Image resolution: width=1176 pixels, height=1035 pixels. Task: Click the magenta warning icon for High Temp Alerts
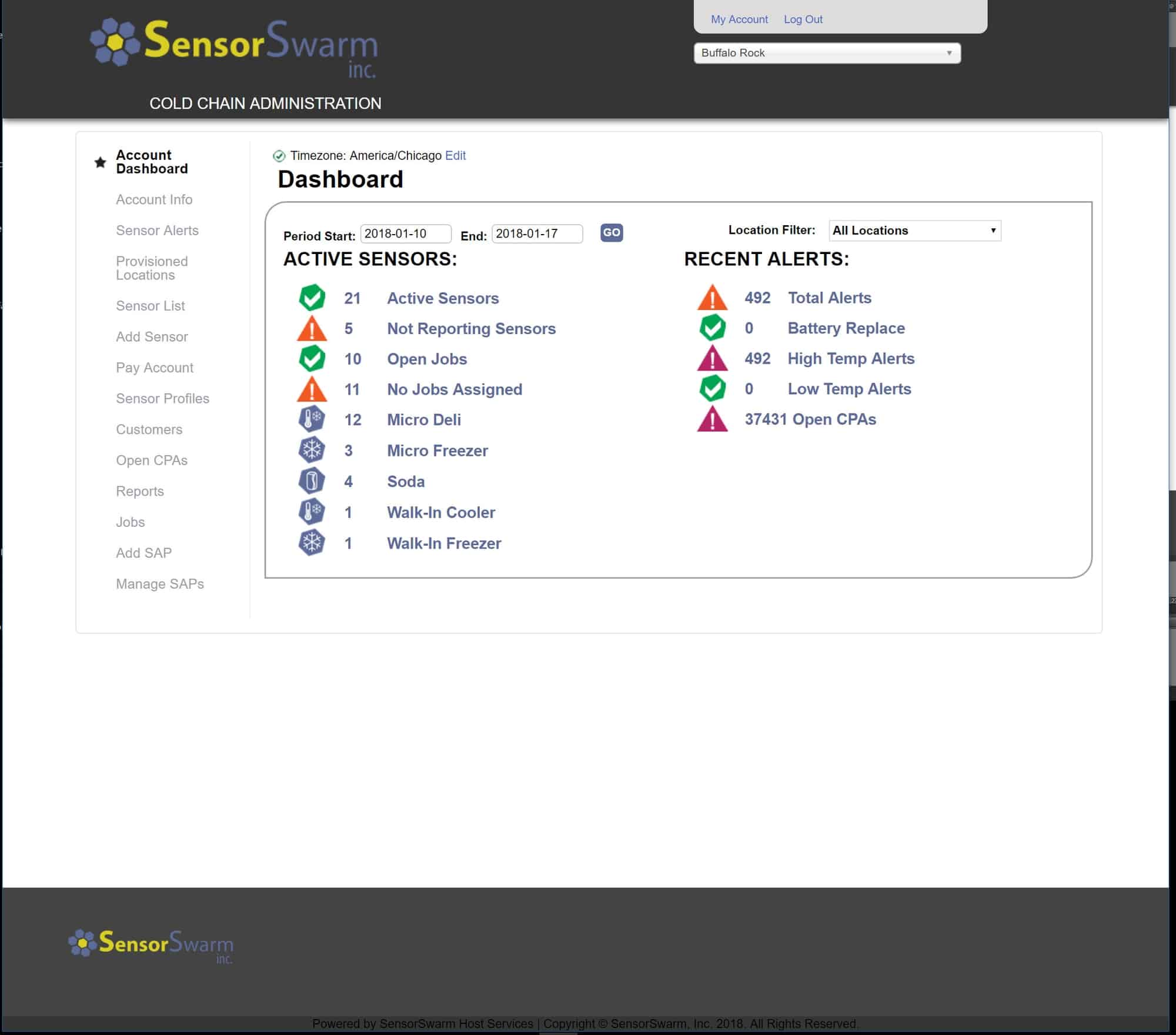[712, 359]
